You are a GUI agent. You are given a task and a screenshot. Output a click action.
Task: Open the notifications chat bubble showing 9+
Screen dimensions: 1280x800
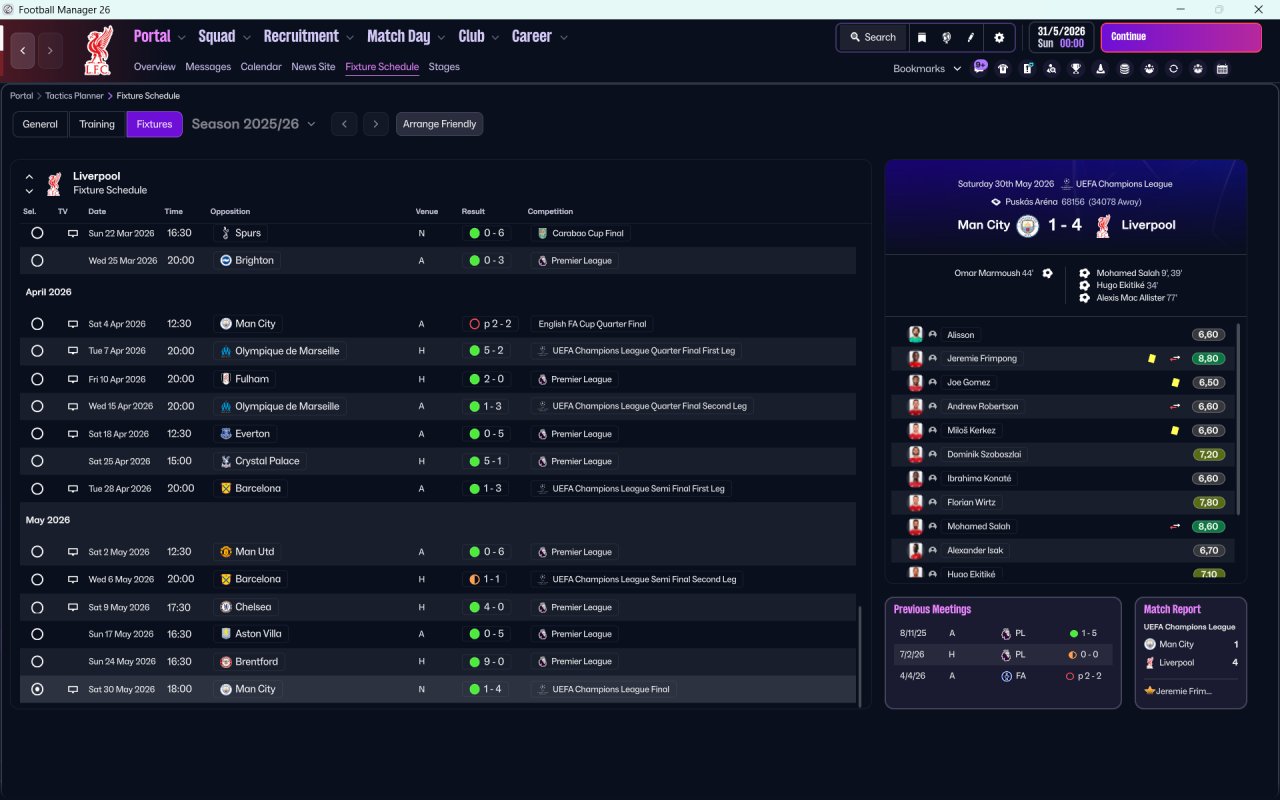pos(980,67)
